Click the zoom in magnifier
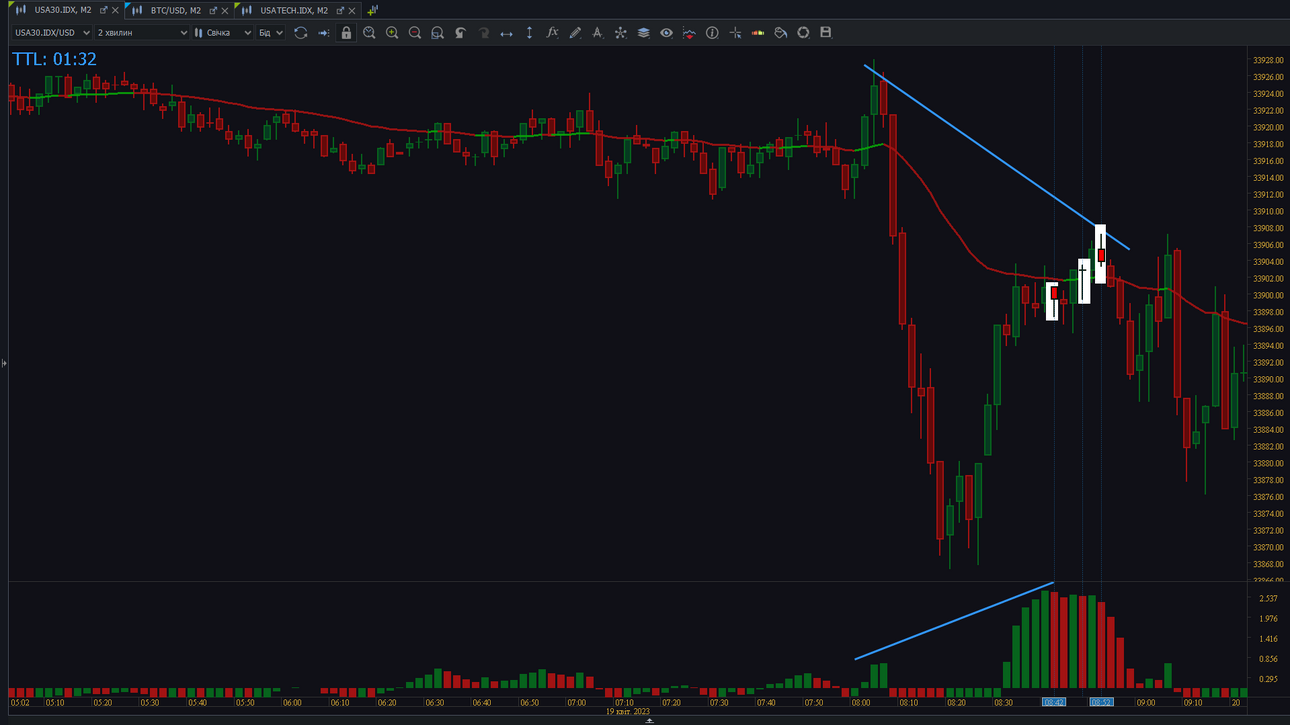This screenshot has height=725, width=1290. point(392,33)
